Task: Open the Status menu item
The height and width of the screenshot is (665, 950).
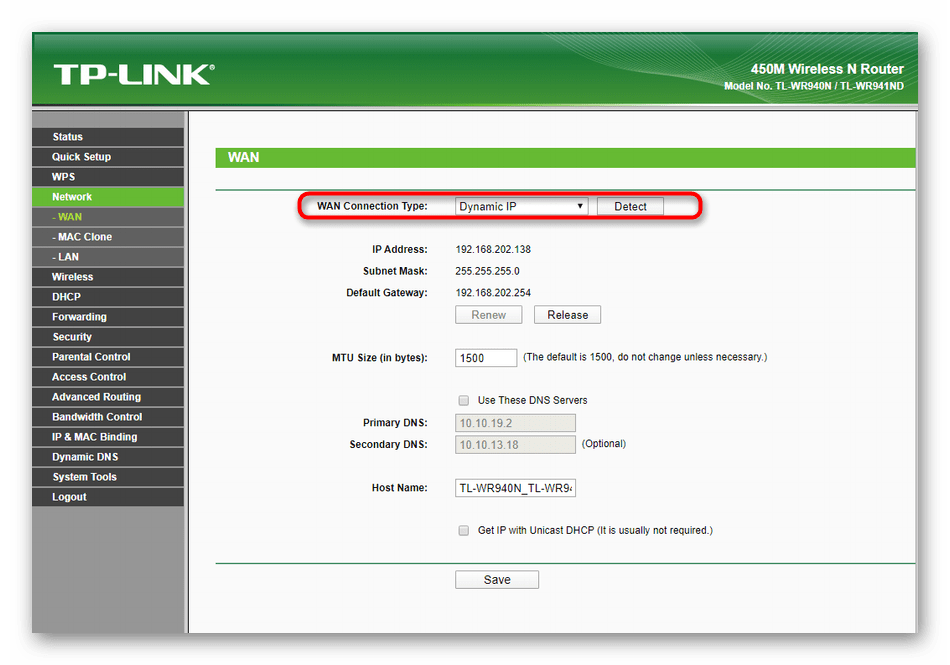Action: pos(108,137)
